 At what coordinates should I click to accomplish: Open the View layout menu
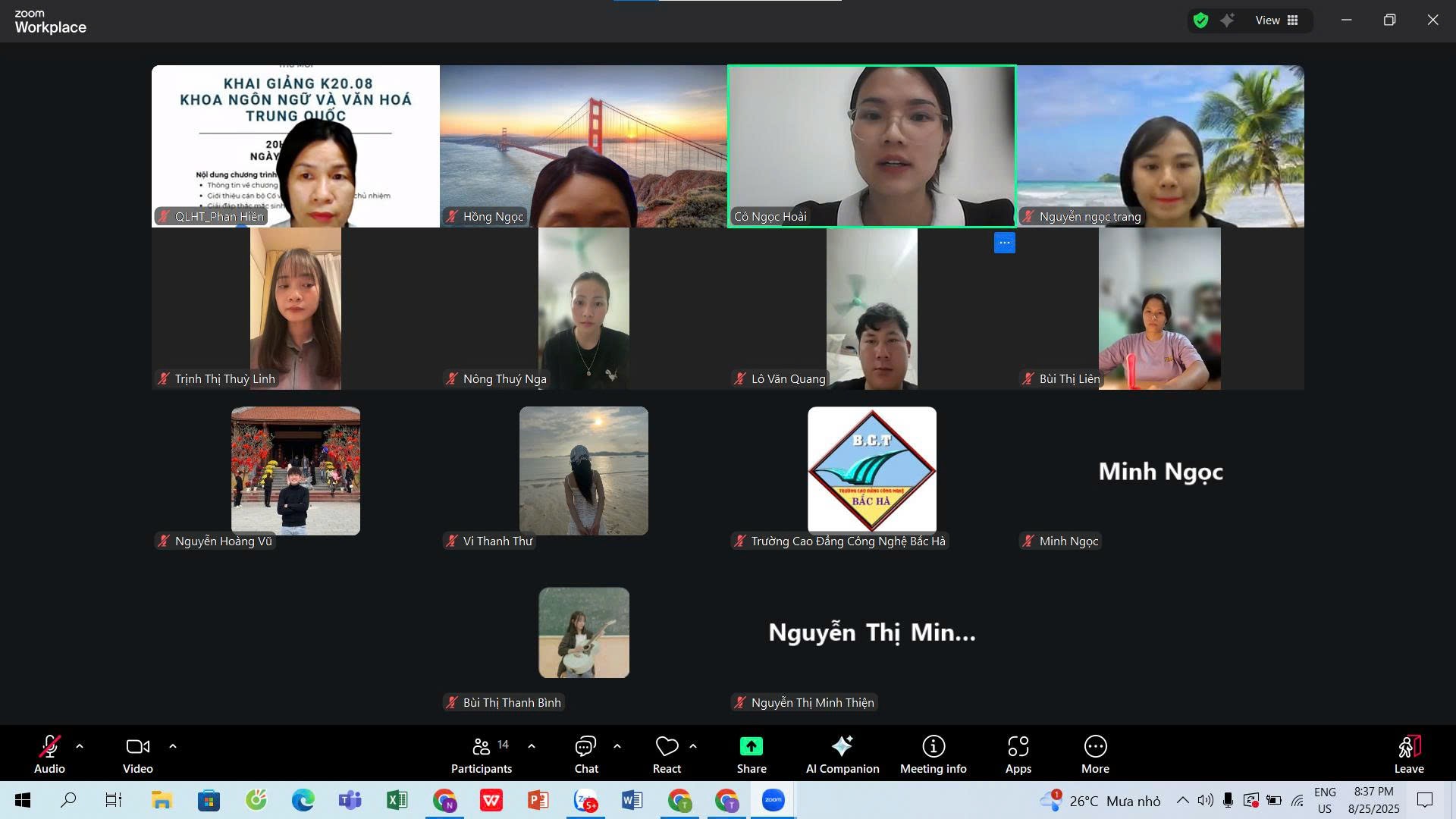click(x=1277, y=20)
